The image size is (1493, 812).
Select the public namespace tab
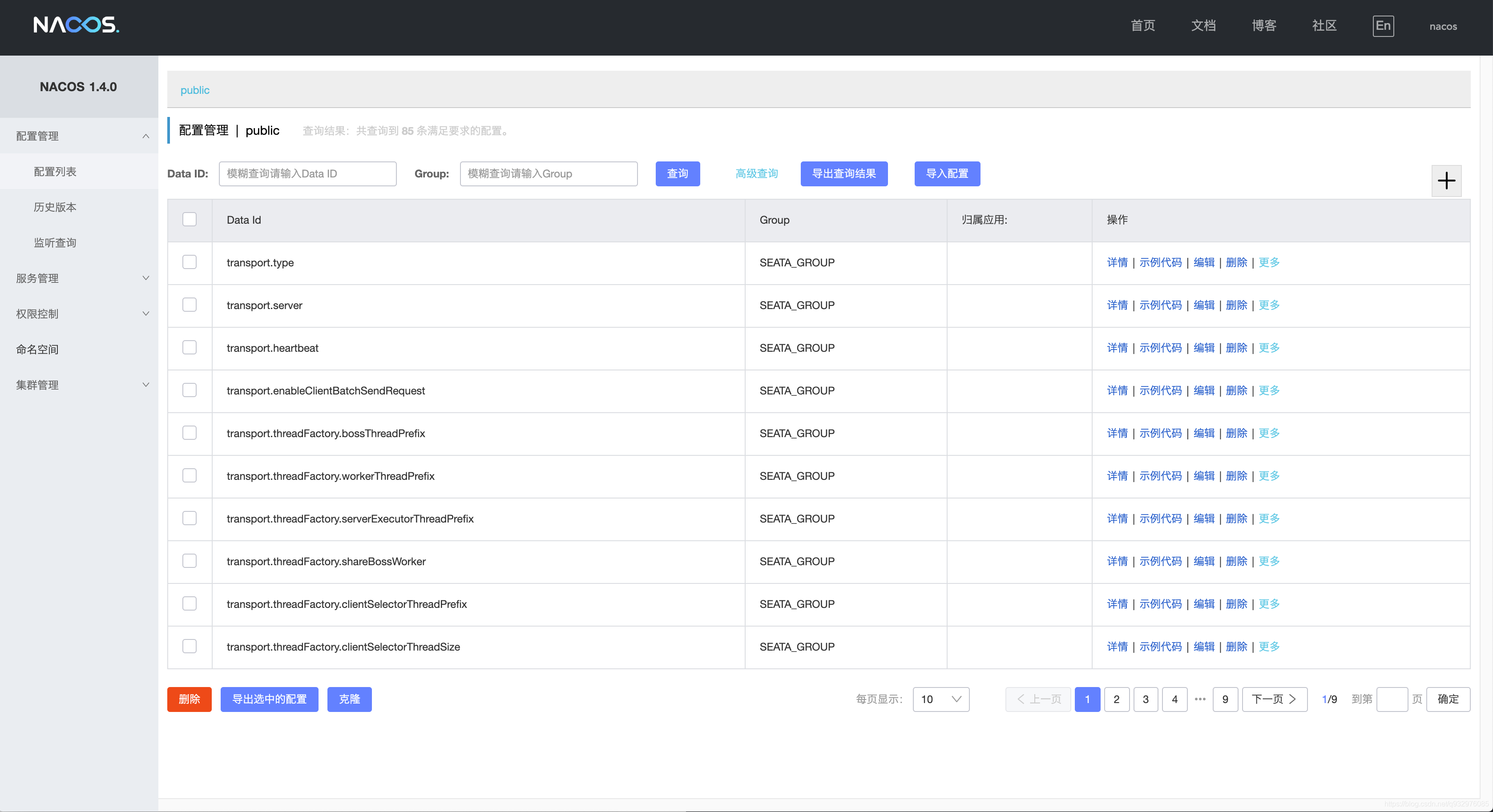pos(195,90)
